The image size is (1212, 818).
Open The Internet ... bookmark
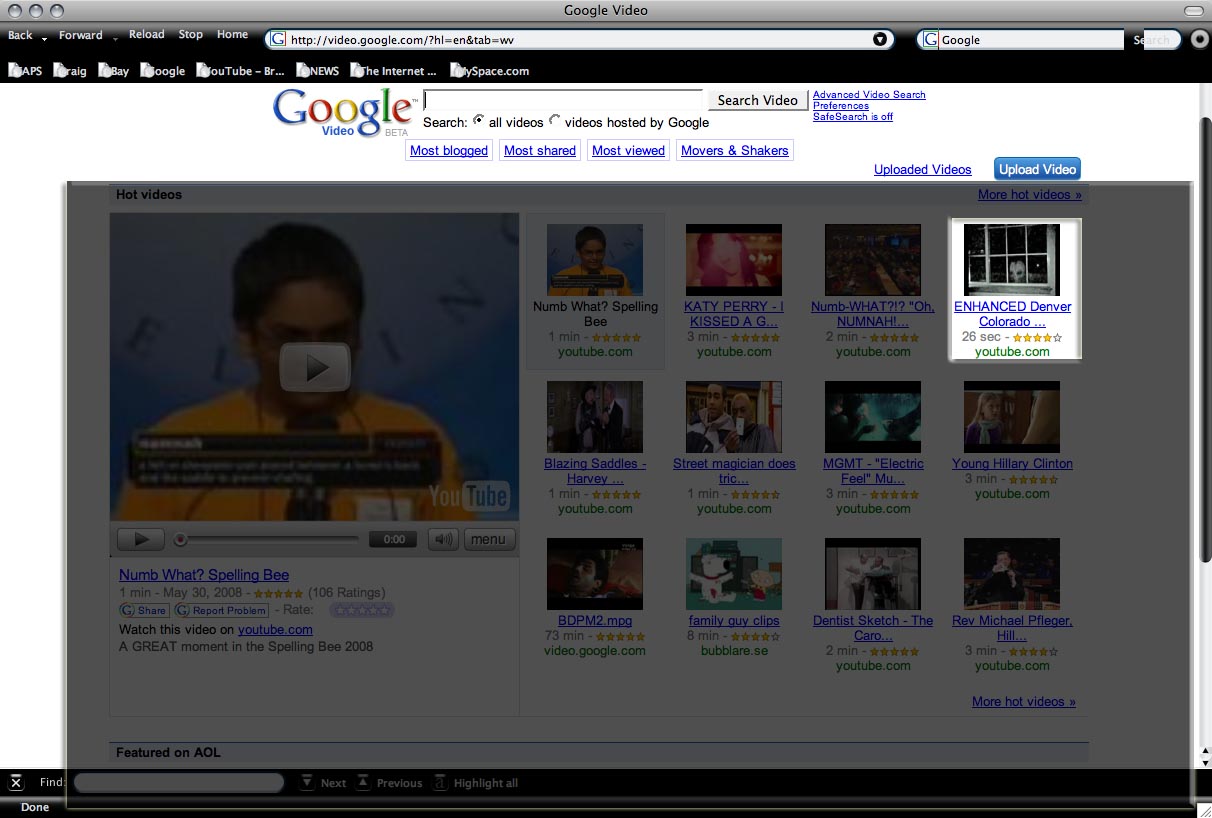[x=393, y=71]
